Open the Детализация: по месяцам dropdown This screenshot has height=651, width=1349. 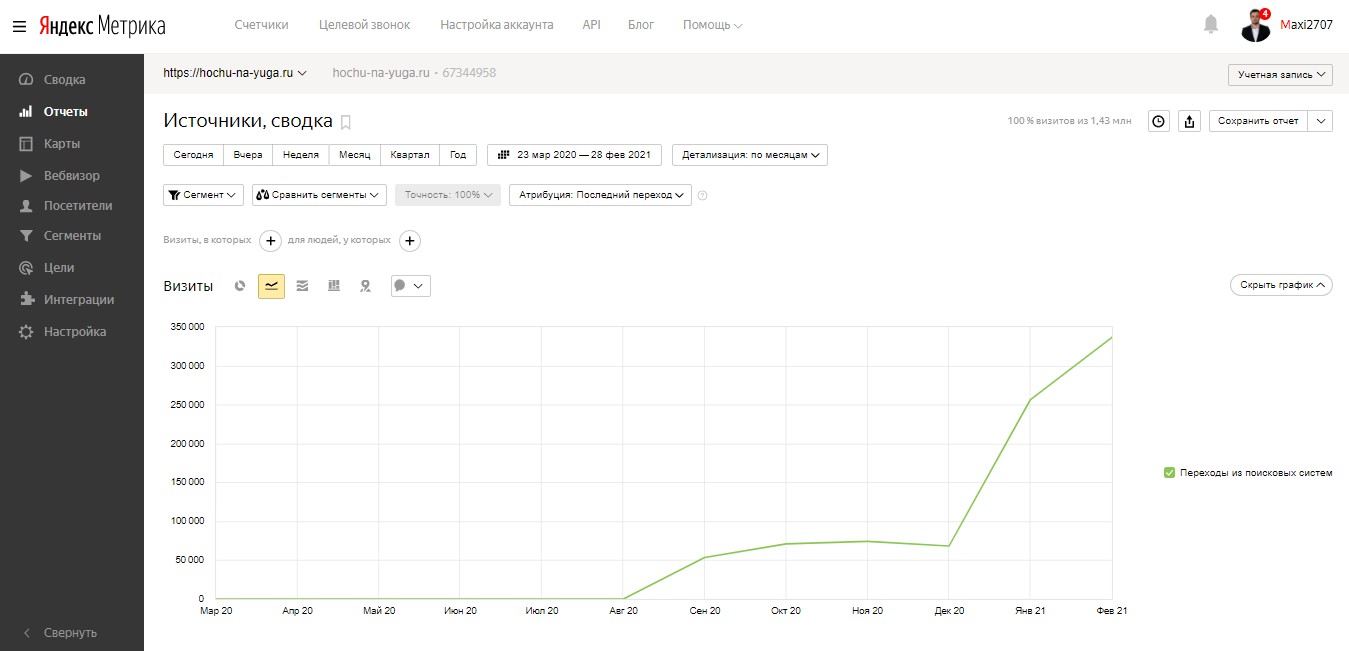coord(749,155)
